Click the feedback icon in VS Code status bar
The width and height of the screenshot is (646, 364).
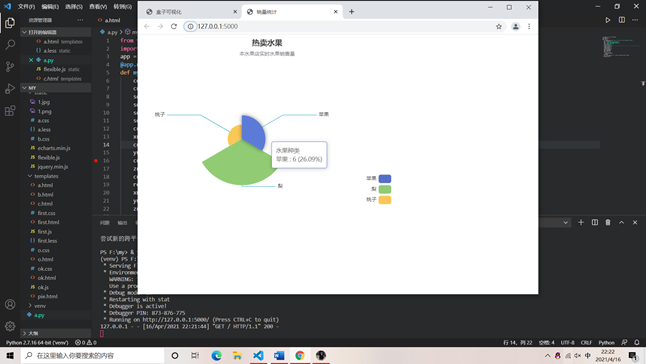(x=625, y=342)
